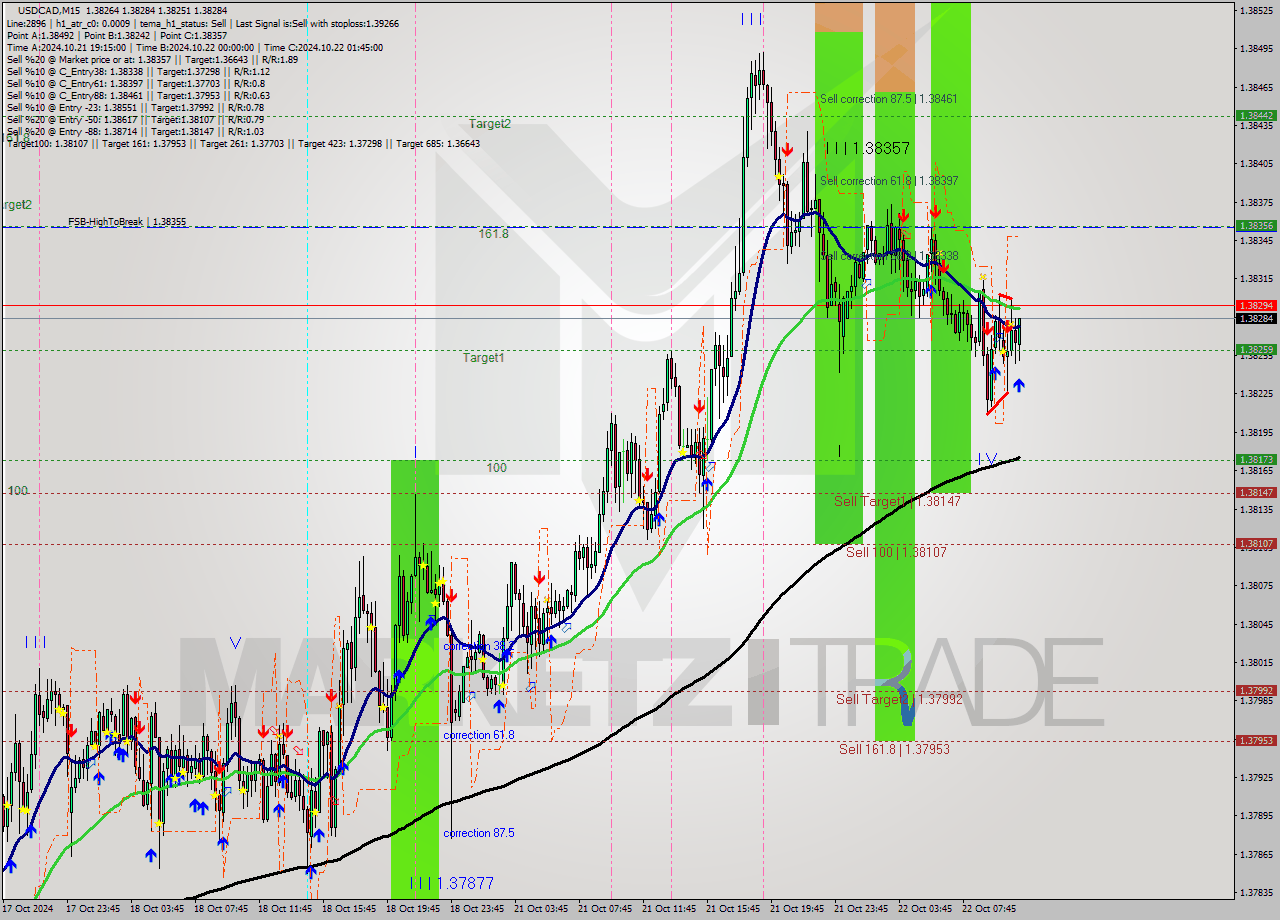Click red price tag 1.37992 on axis
The image size is (1280, 920).
(x=1256, y=690)
